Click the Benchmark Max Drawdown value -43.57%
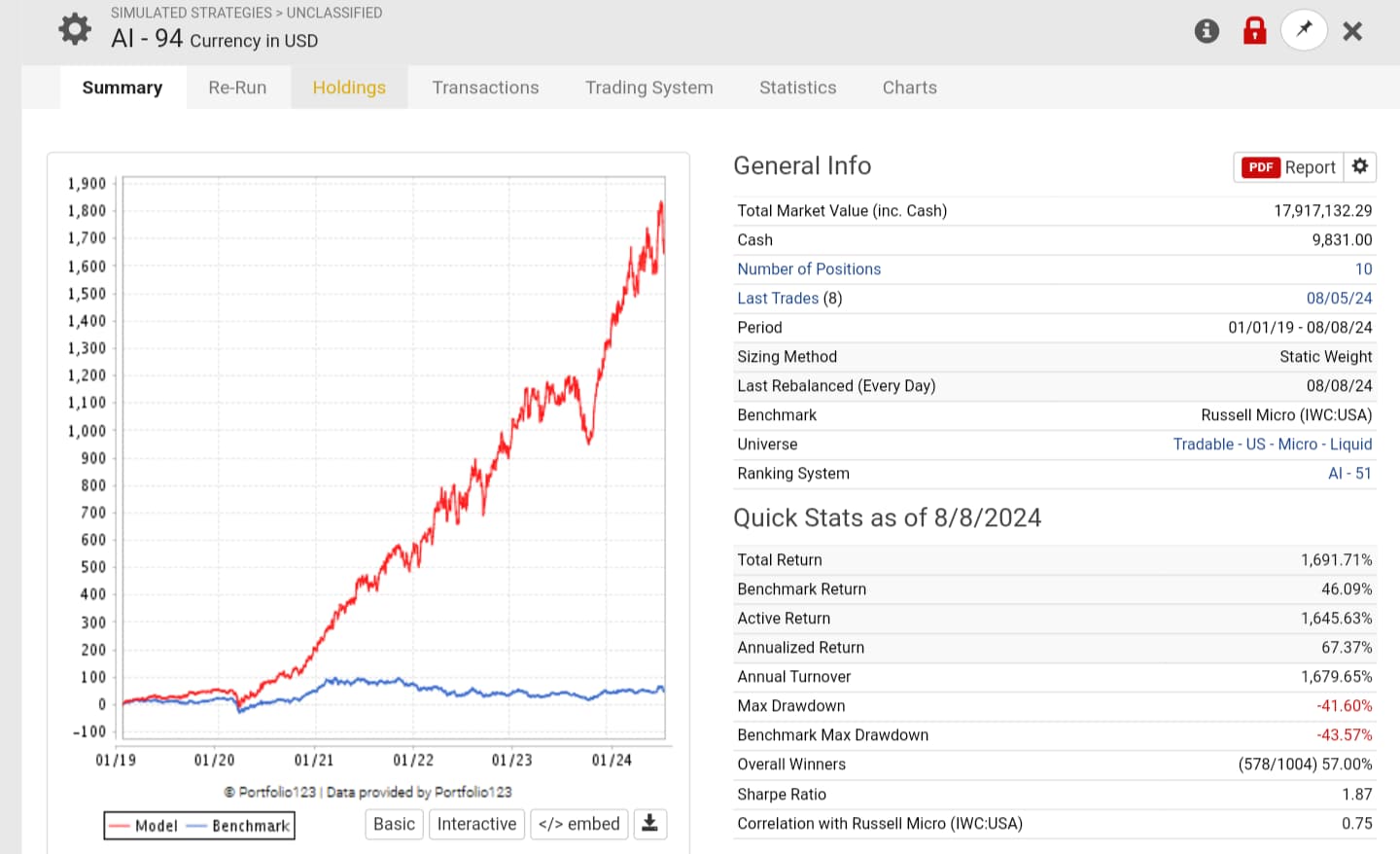This screenshot has height=854, width=1400. click(1345, 735)
